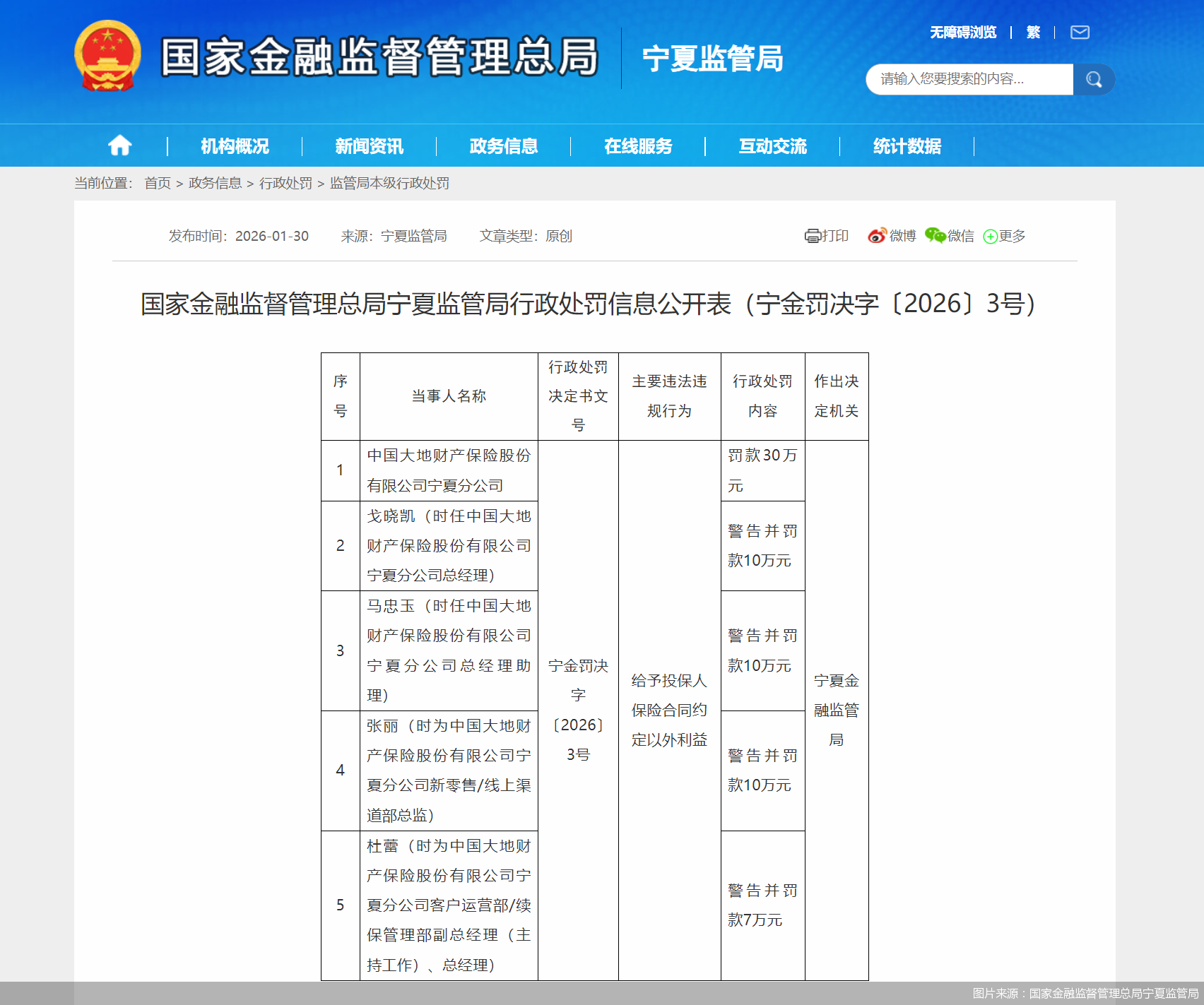Share via the Weibo icon
The image size is (1204, 1005).
pos(877,236)
